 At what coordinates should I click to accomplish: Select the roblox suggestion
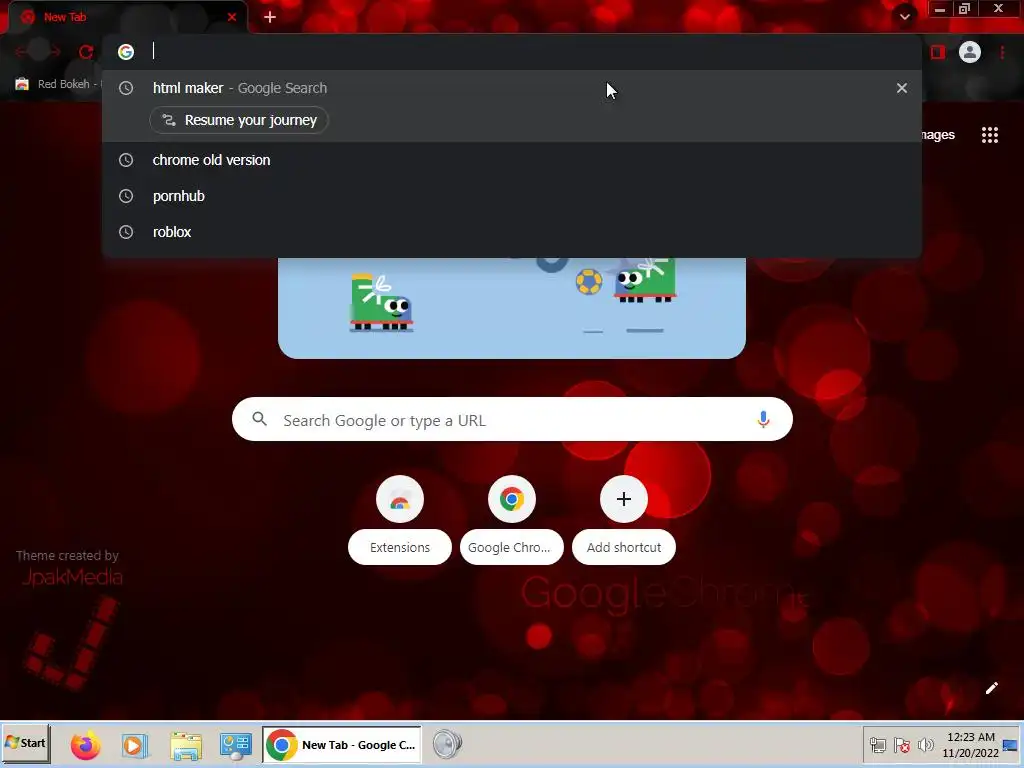coord(511,232)
